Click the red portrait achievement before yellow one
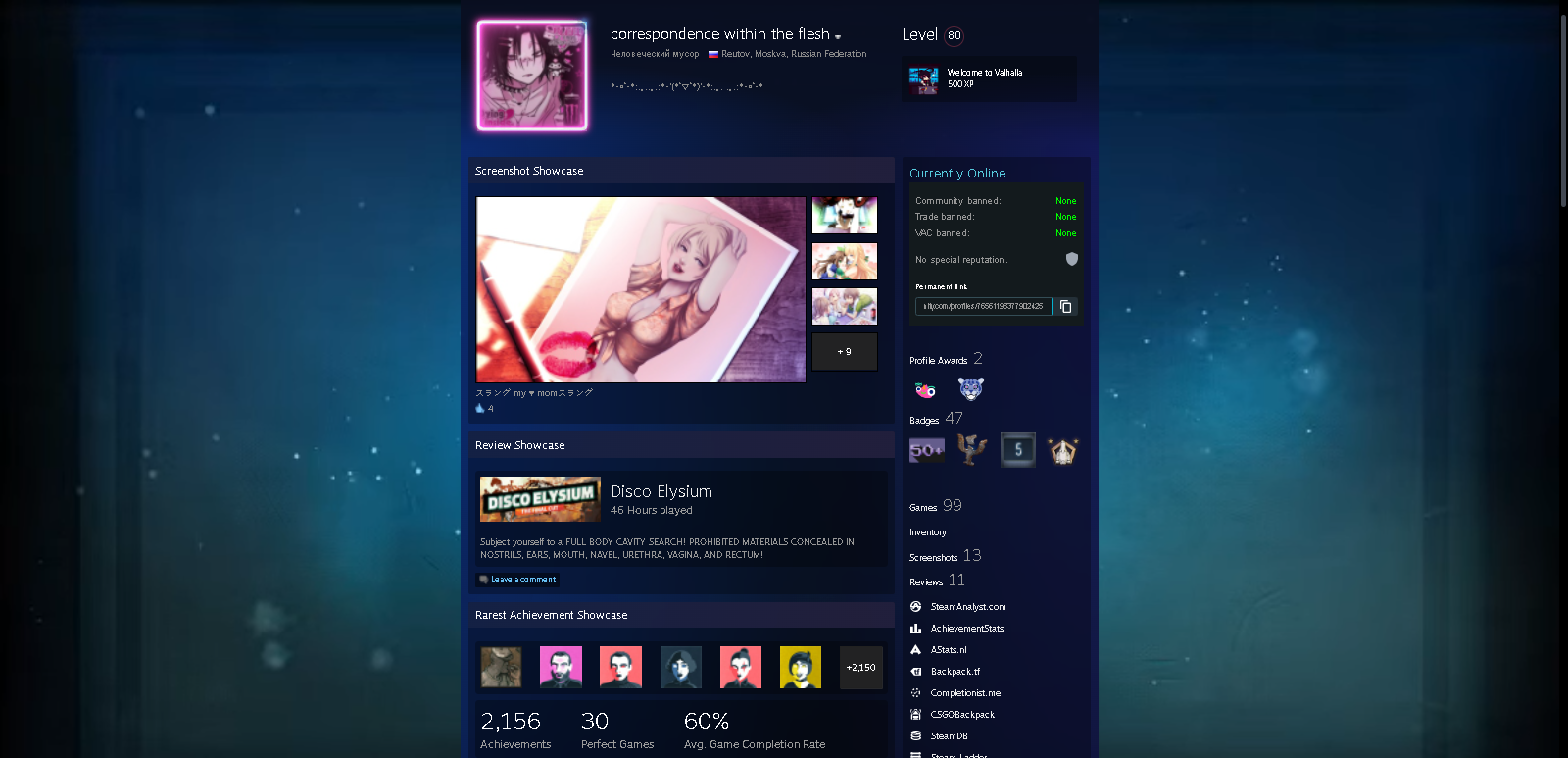The width and height of the screenshot is (1568, 758). click(741, 668)
